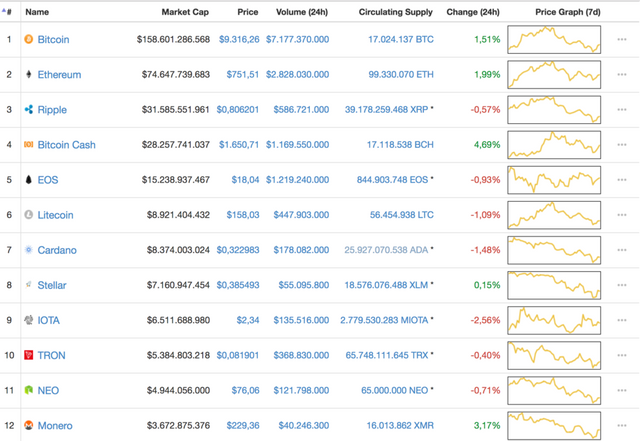This screenshot has width=640, height=441.
Task: Open the more-options dots for Bitcoin Cash row
Action: point(622,145)
